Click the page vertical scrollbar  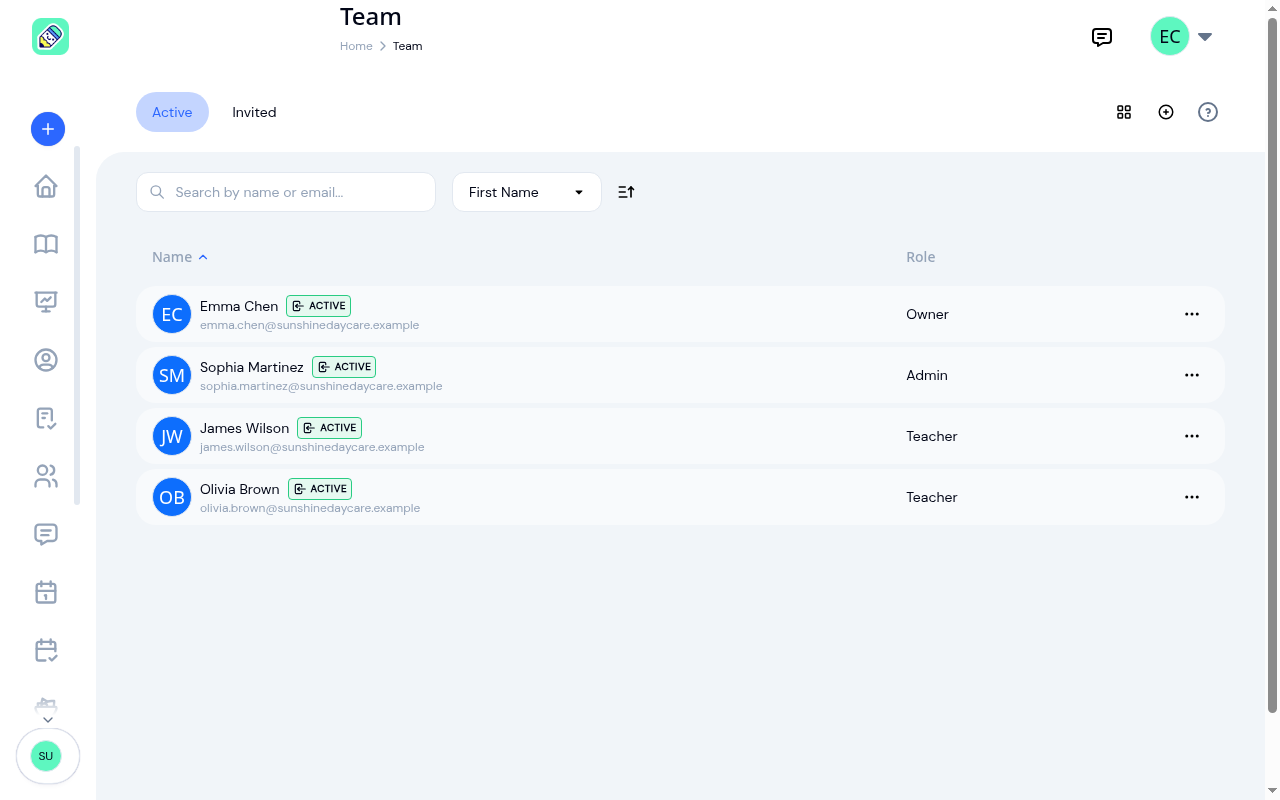click(1273, 365)
